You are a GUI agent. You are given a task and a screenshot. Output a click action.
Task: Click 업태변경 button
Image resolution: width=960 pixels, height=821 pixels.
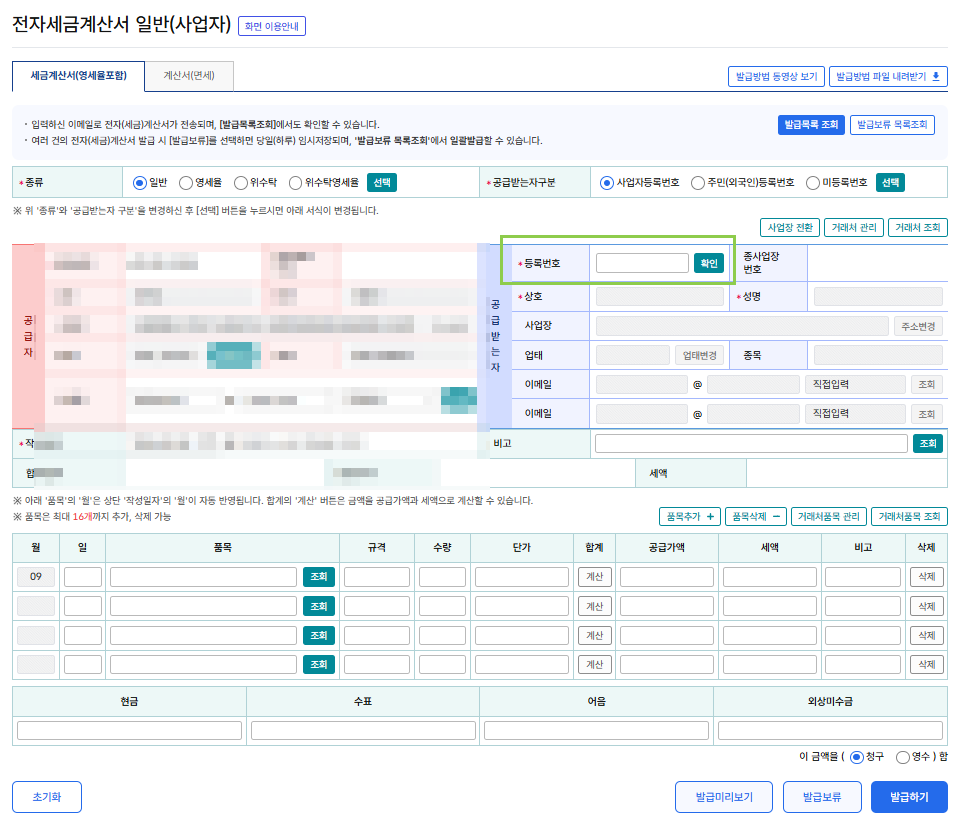[x=700, y=356]
